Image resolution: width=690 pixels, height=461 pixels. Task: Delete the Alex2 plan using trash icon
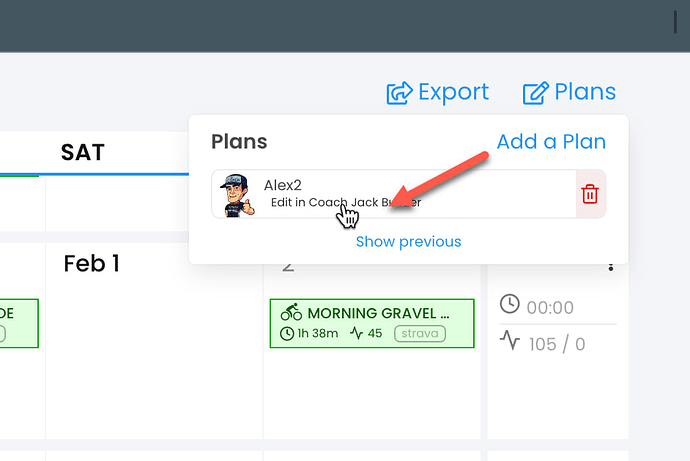(590, 194)
